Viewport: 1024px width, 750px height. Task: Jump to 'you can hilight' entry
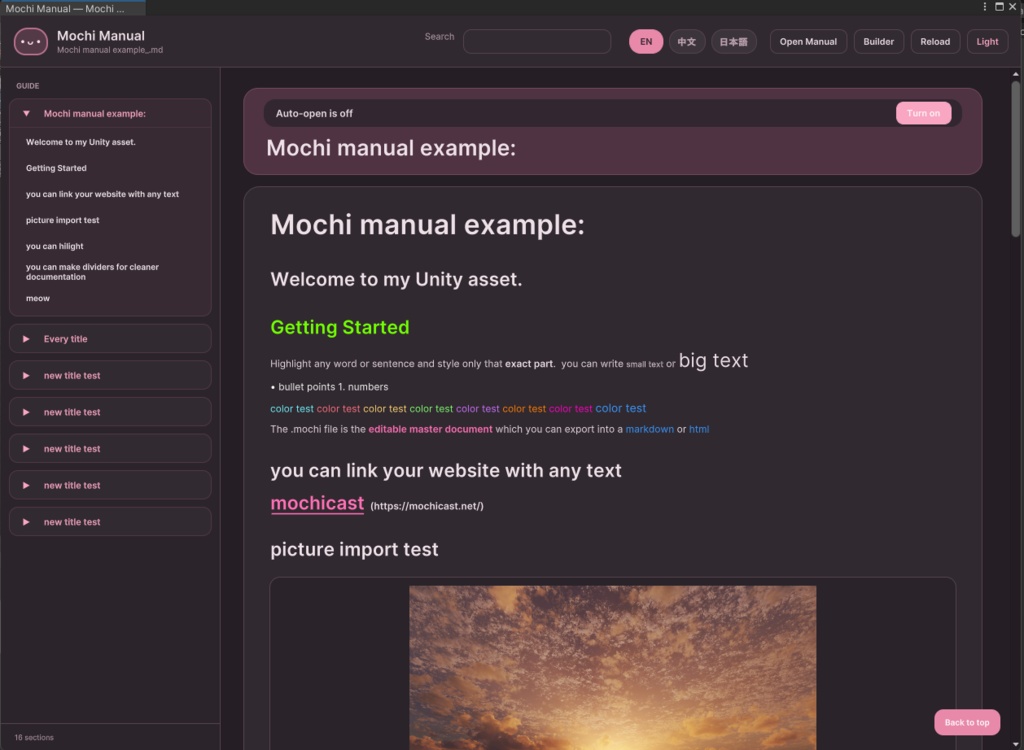pyautogui.click(x=55, y=246)
